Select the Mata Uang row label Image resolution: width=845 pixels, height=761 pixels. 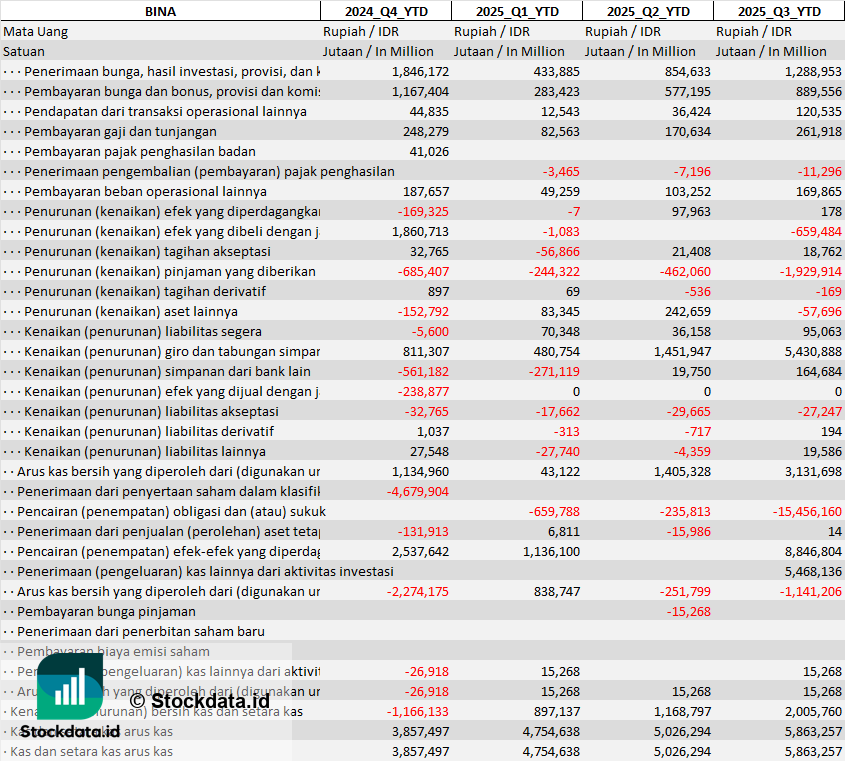[x=36, y=31]
